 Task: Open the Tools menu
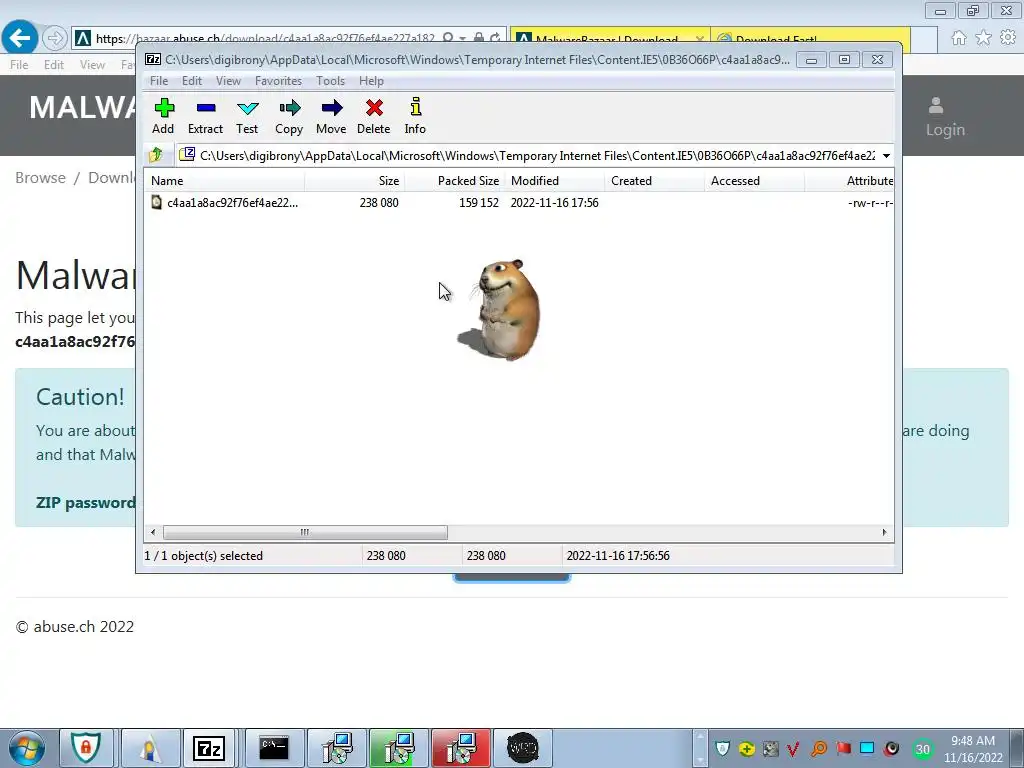coord(330,81)
